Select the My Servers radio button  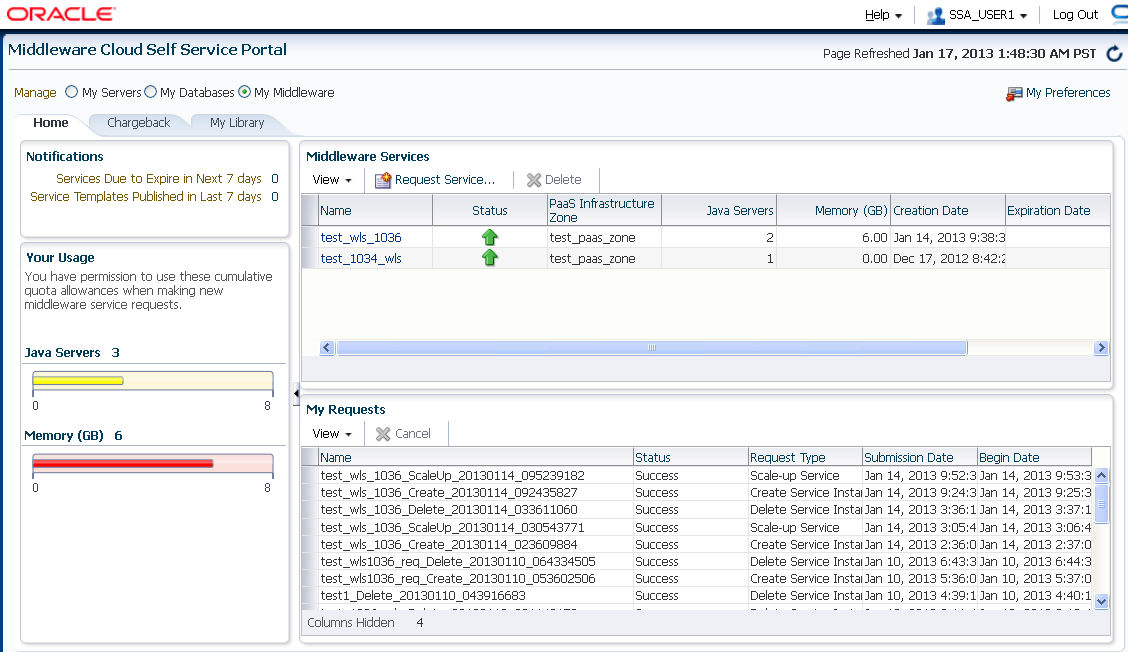tap(71, 91)
